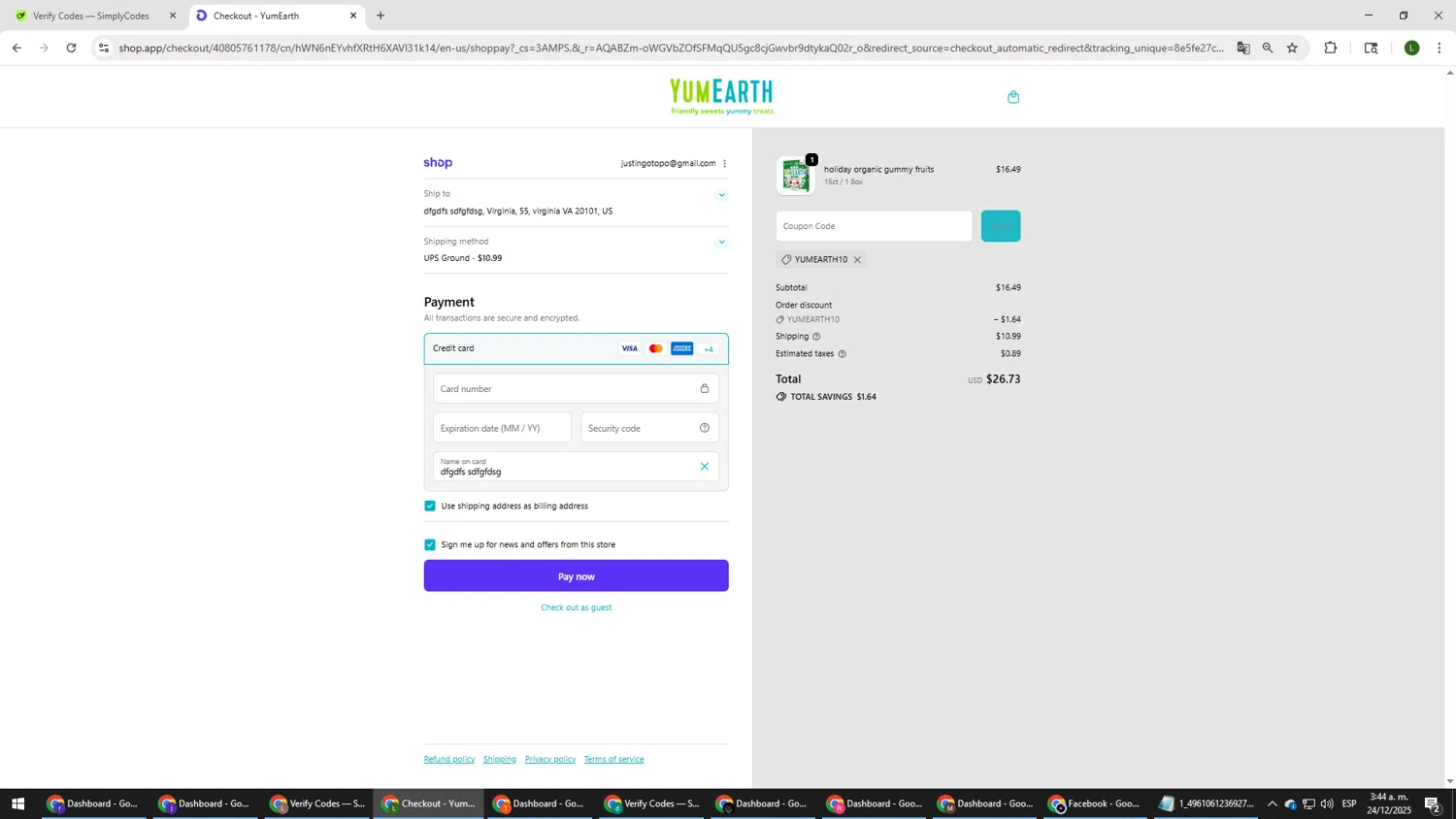Image resolution: width=1456 pixels, height=819 pixels.
Task: Open the Windows notification center
Action: pos(1433,803)
